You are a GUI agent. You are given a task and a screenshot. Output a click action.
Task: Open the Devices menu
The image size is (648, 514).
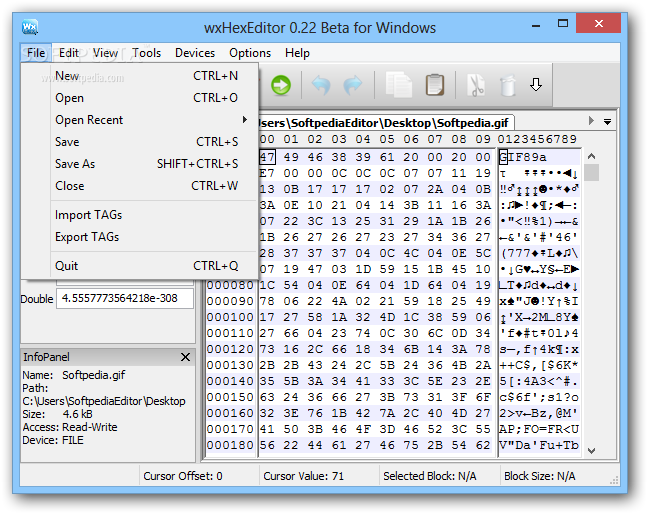click(195, 53)
